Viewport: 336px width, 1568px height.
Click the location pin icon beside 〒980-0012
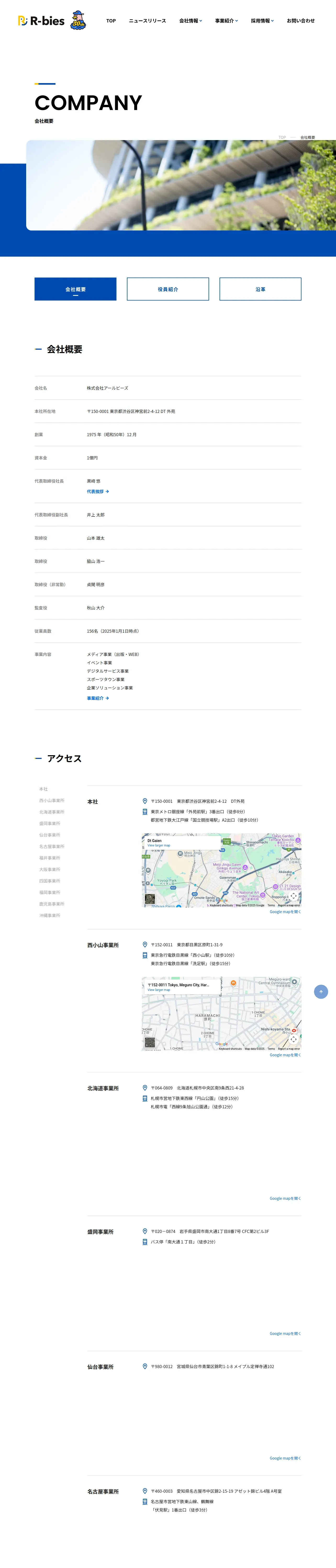click(145, 1367)
